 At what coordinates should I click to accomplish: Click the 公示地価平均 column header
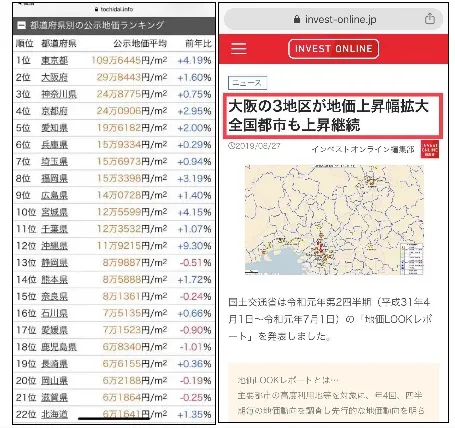point(140,43)
